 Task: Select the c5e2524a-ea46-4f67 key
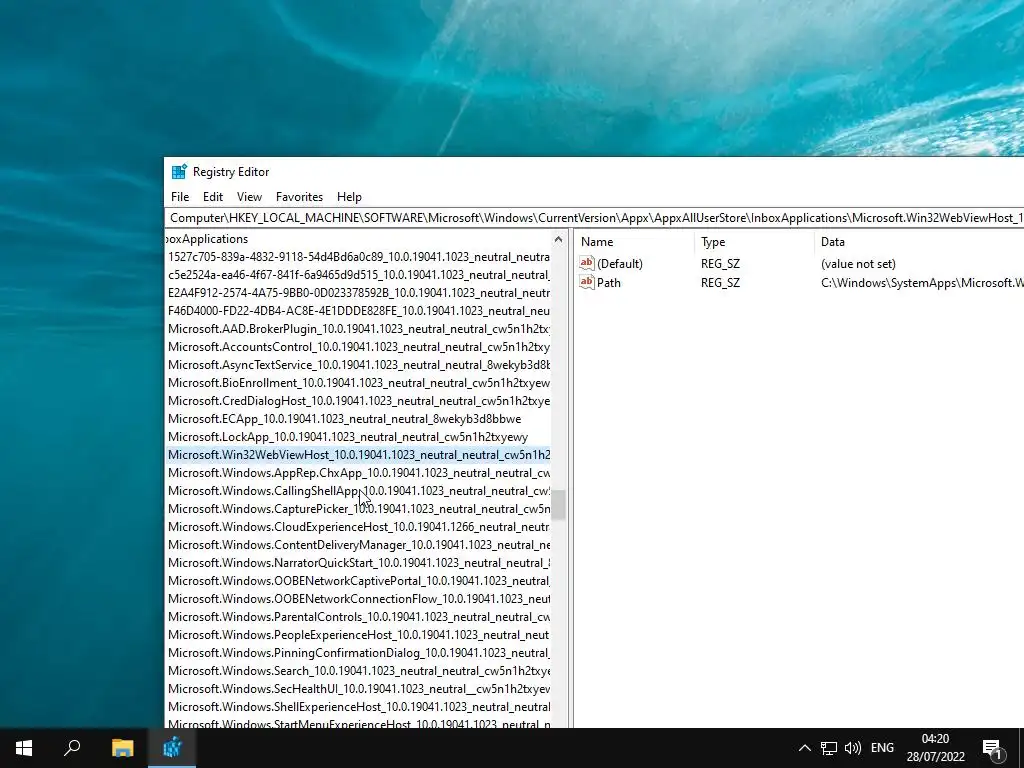(359, 275)
